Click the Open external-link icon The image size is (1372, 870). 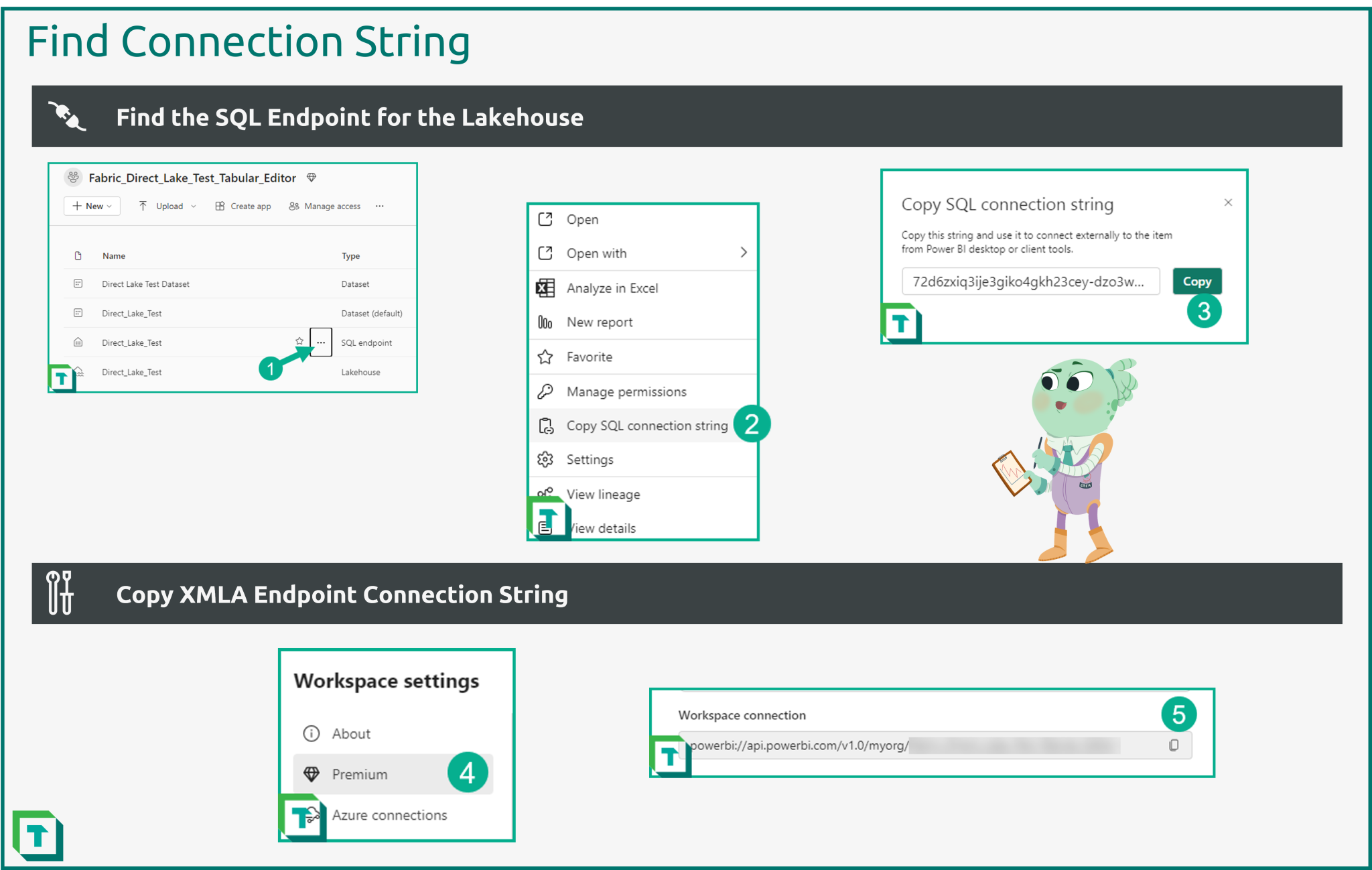(545, 219)
